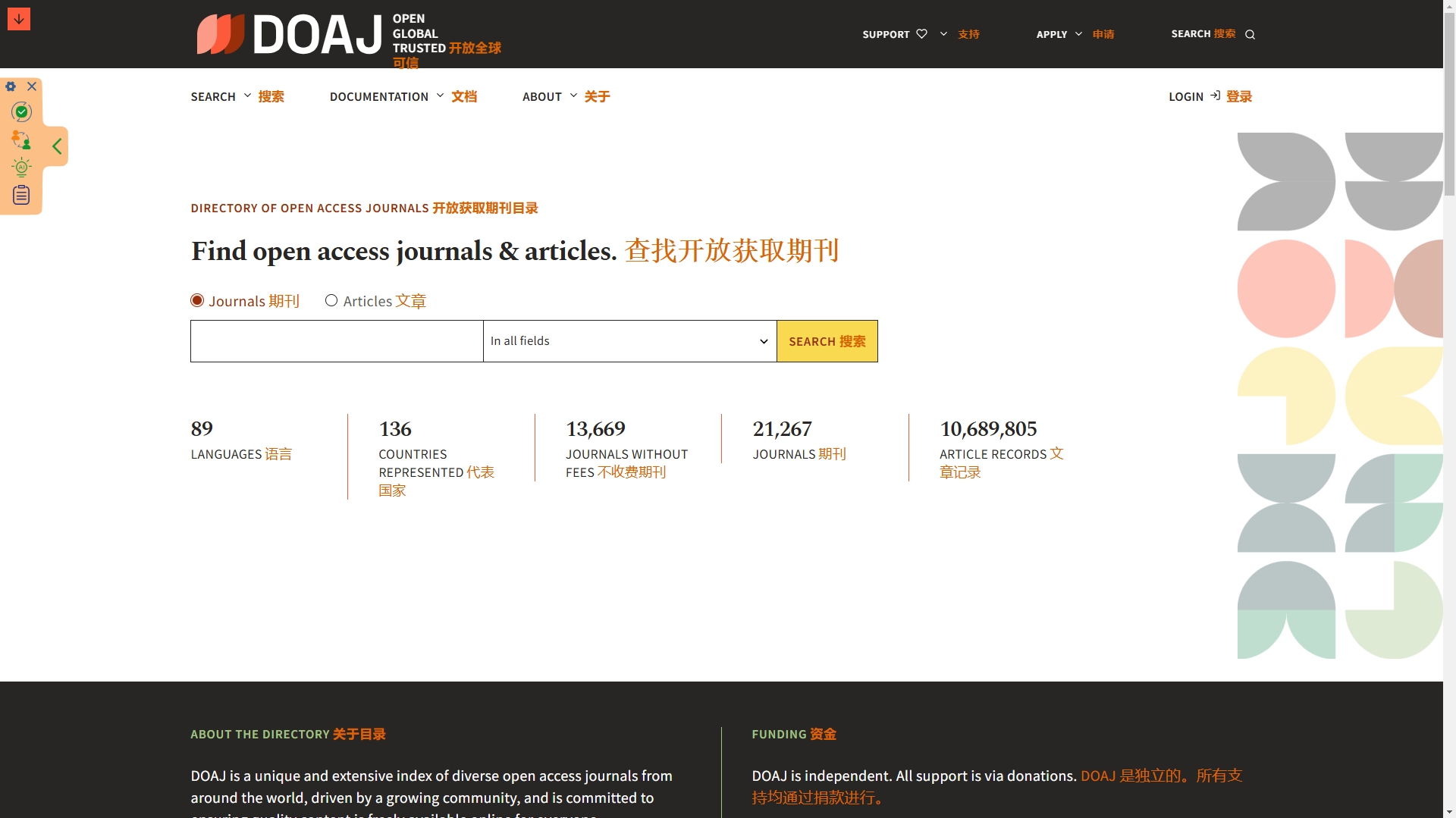1456x818 pixels.
Task: Click the '10,689,805 Article Records' statistic
Action: pyautogui.click(x=1001, y=449)
